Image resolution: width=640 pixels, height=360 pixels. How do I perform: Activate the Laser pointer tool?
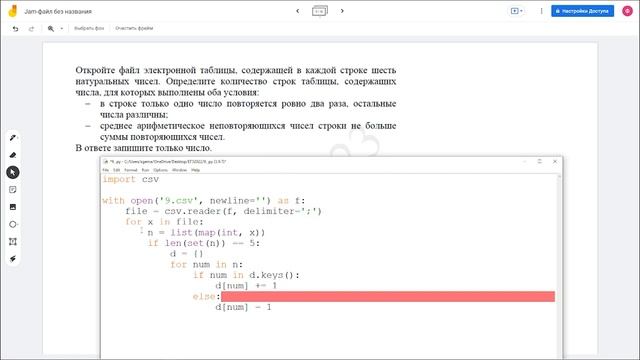(13, 259)
